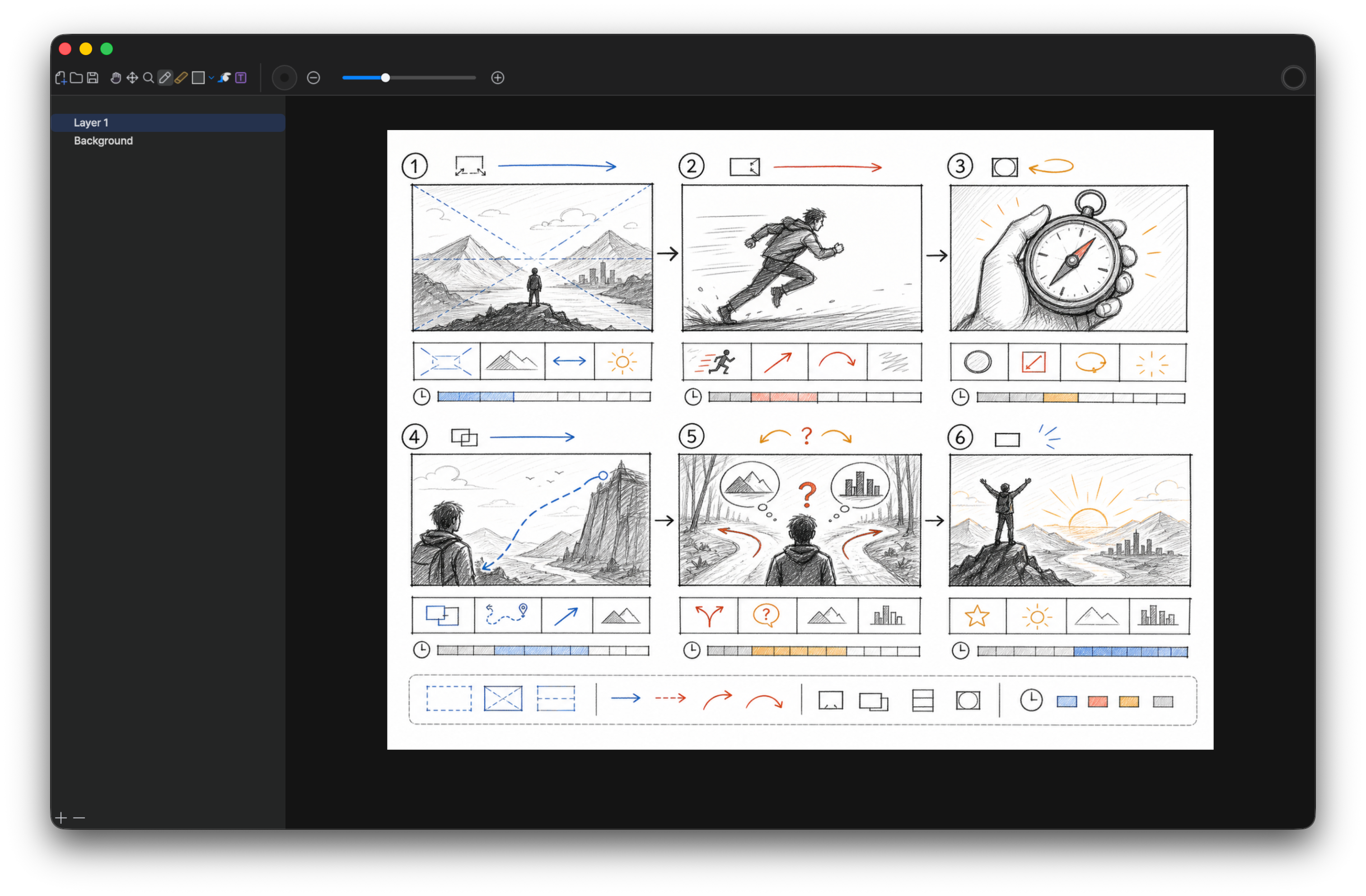
Task: Open the color well at toolbar right
Action: point(1293,78)
